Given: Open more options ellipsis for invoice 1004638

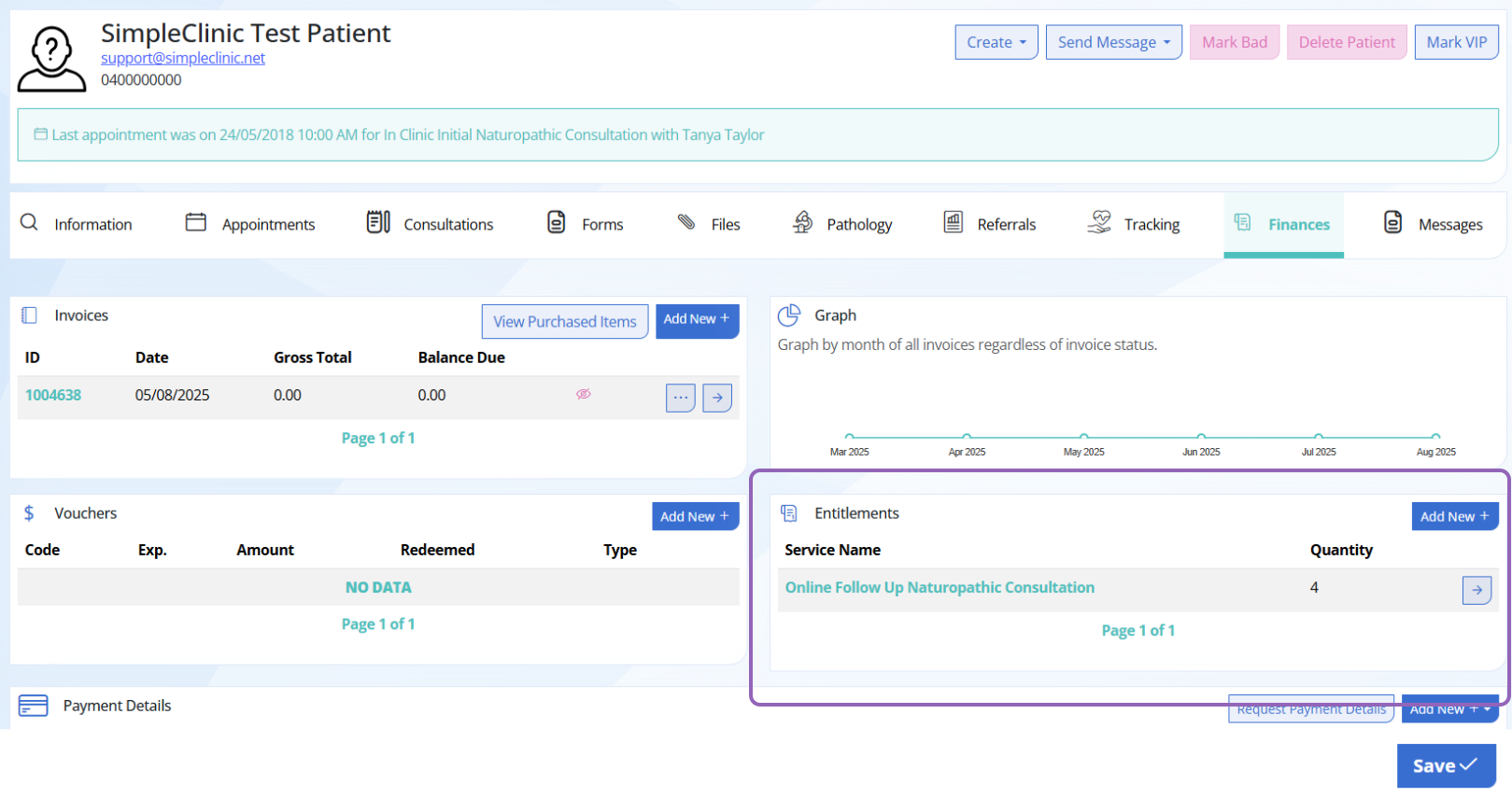Looking at the screenshot, I should 681,398.
